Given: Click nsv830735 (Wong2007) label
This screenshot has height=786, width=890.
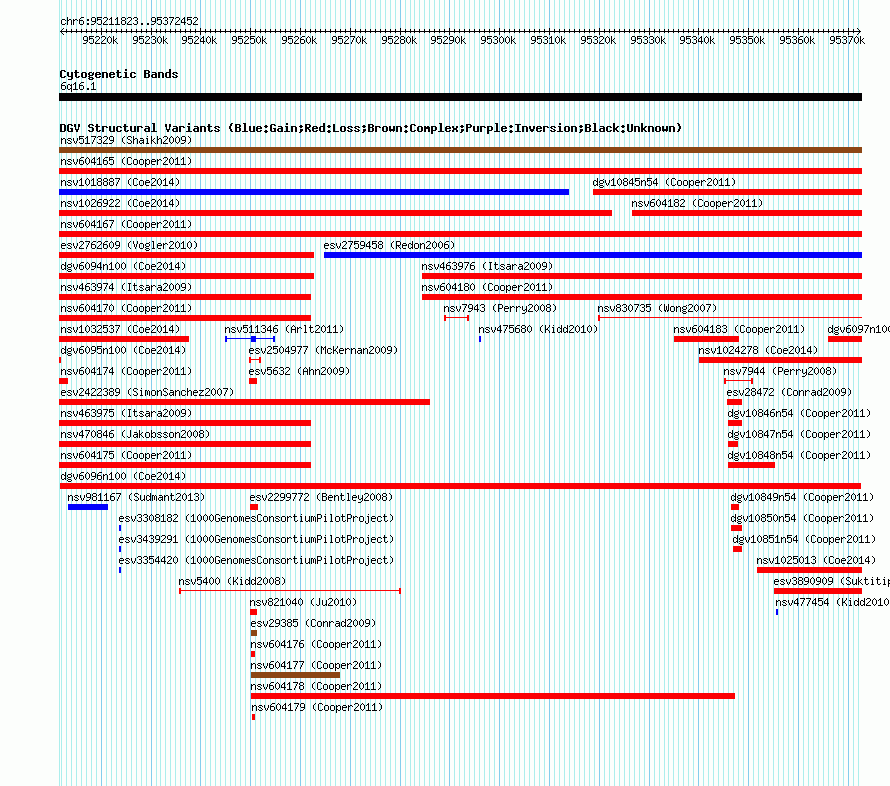Looking at the screenshot, I should point(657,308).
